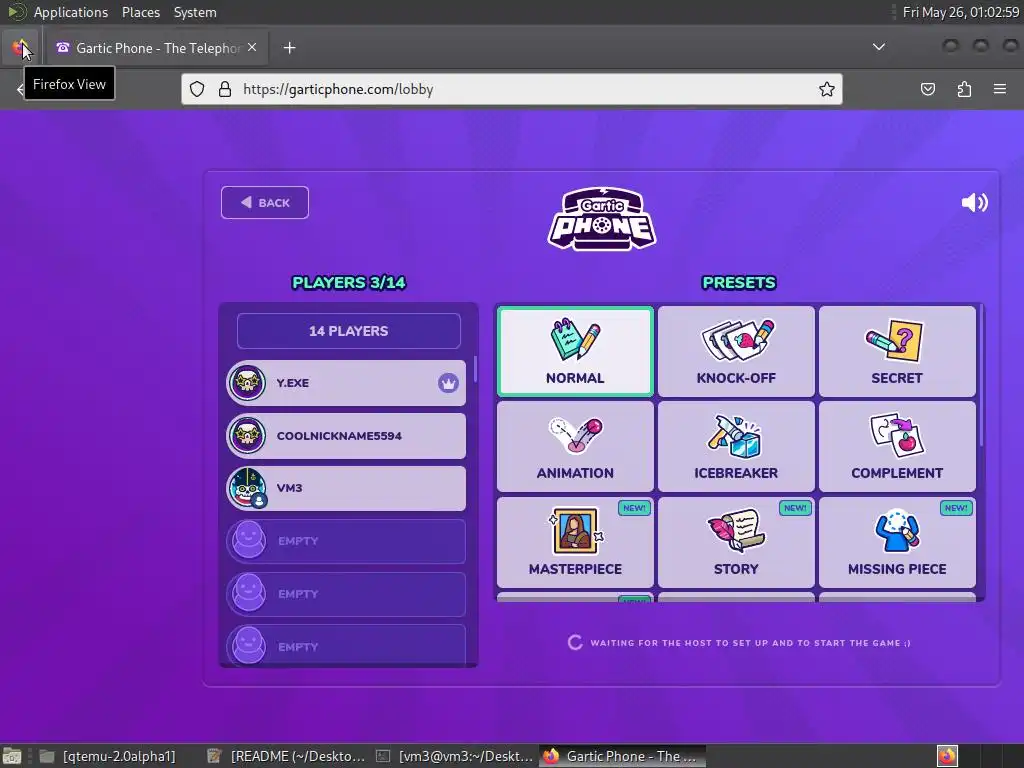Open the Places menu

[140, 12]
